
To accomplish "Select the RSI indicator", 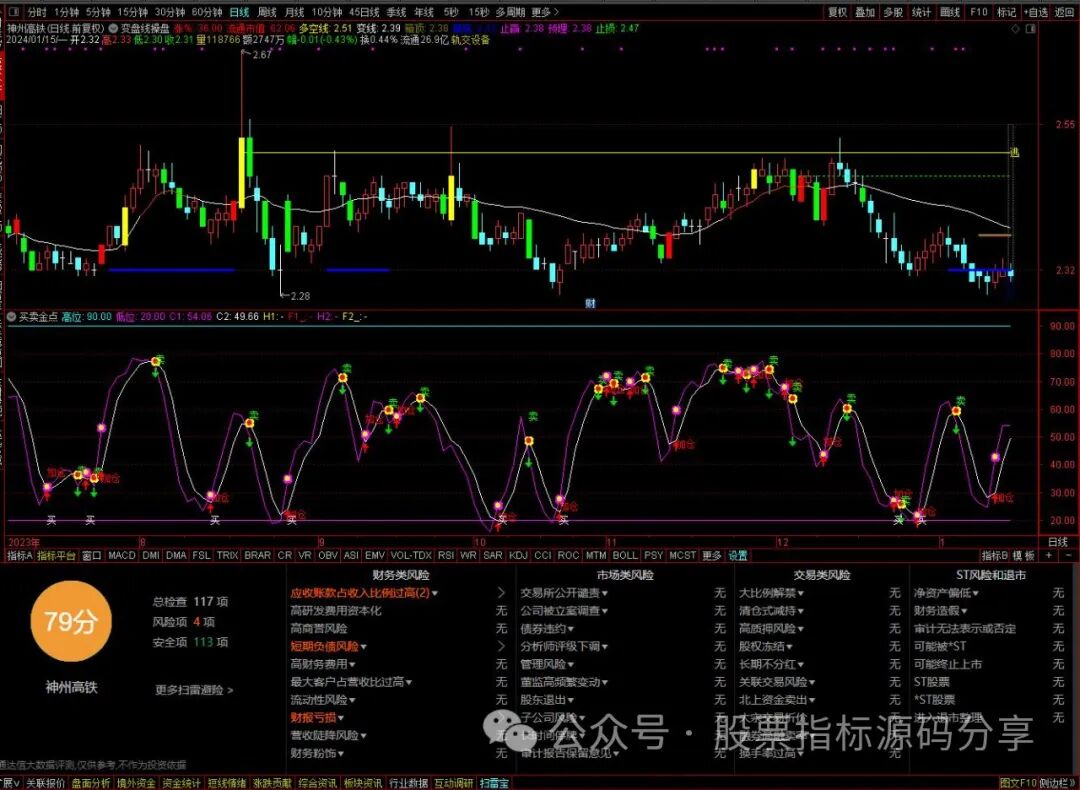I will click(446, 555).
